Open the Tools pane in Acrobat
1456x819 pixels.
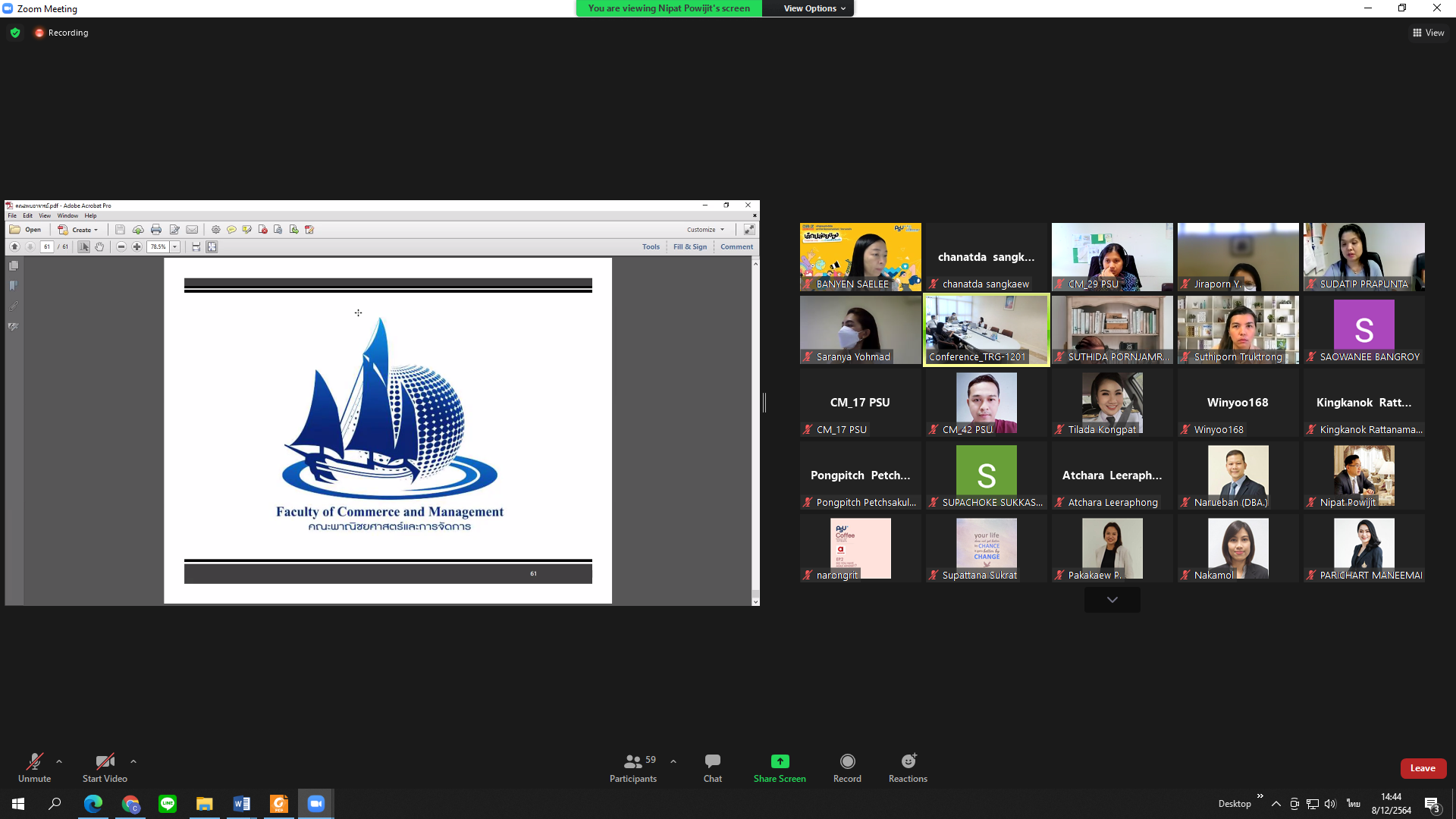(651, 246)
